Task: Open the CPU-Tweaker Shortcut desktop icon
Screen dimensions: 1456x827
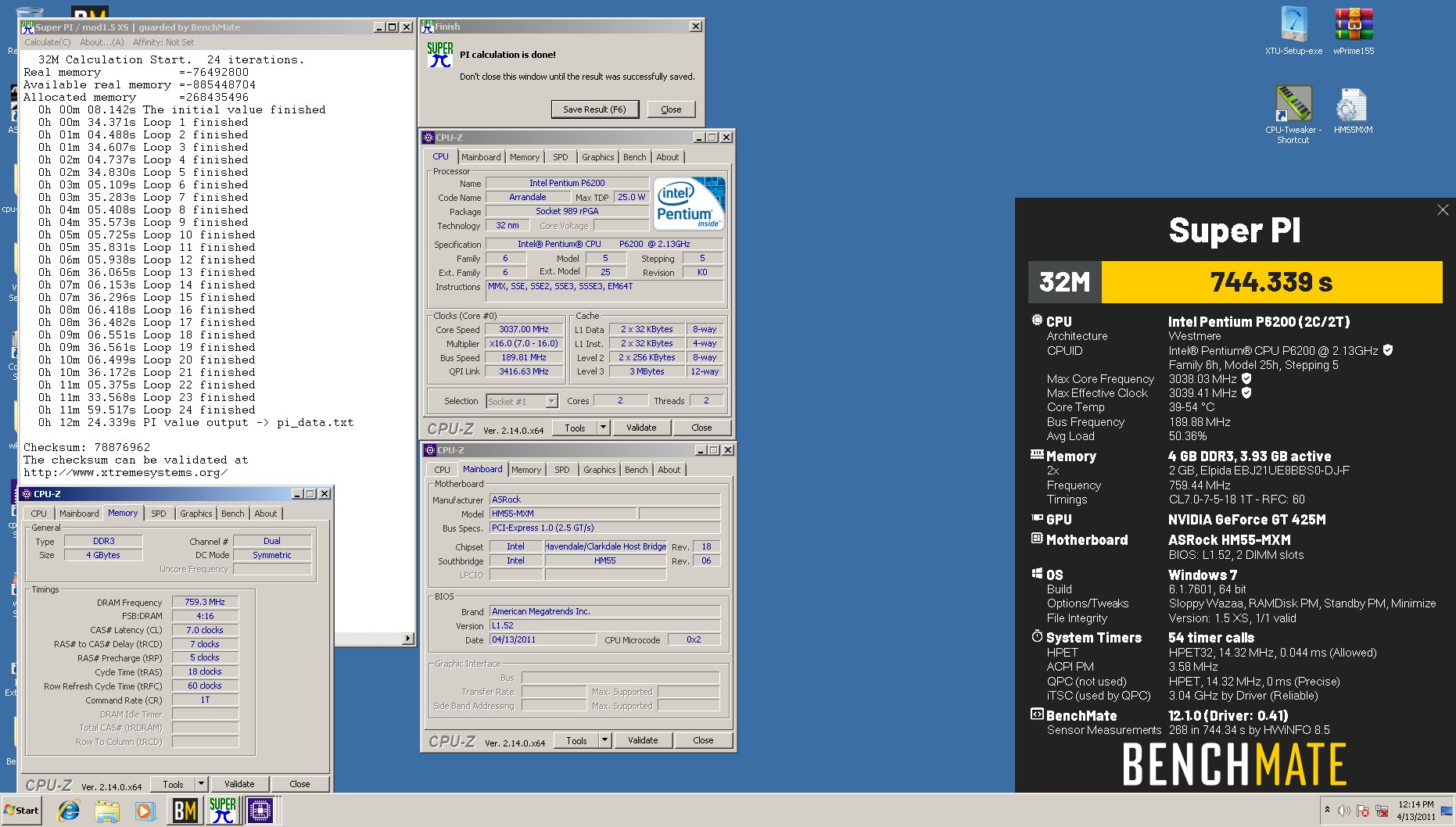Action: [1293, 114]
